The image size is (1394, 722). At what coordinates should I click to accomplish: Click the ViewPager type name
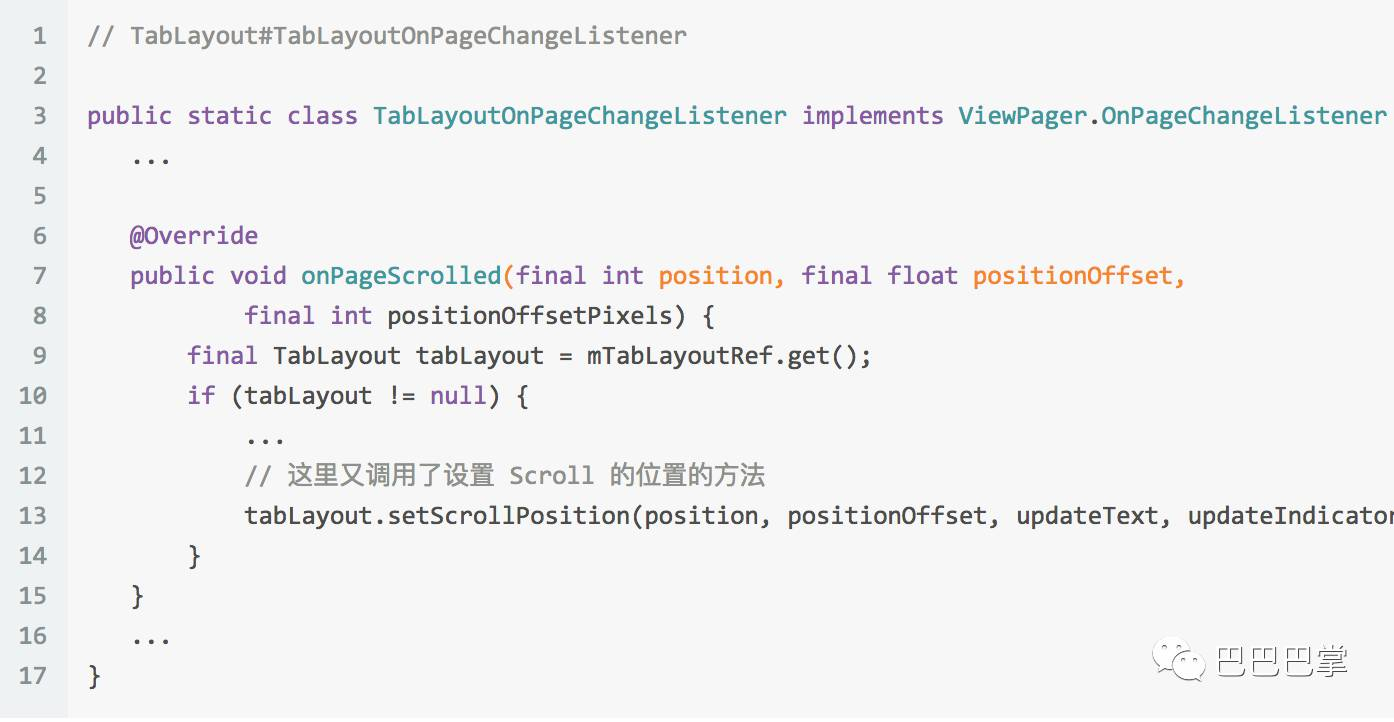point(1023,116)
